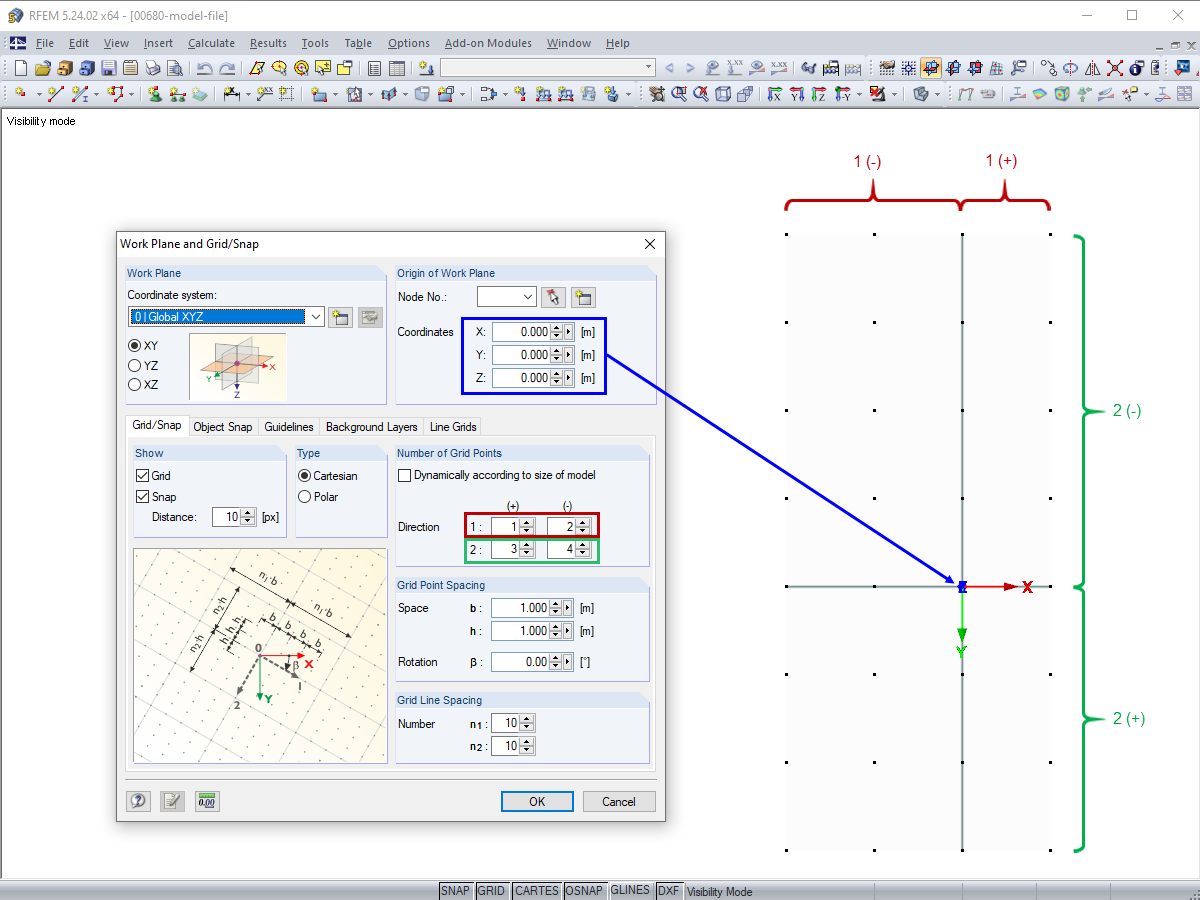Confirm dialog with OK button
Screen dimensions: 1200x900
point(537,801)
